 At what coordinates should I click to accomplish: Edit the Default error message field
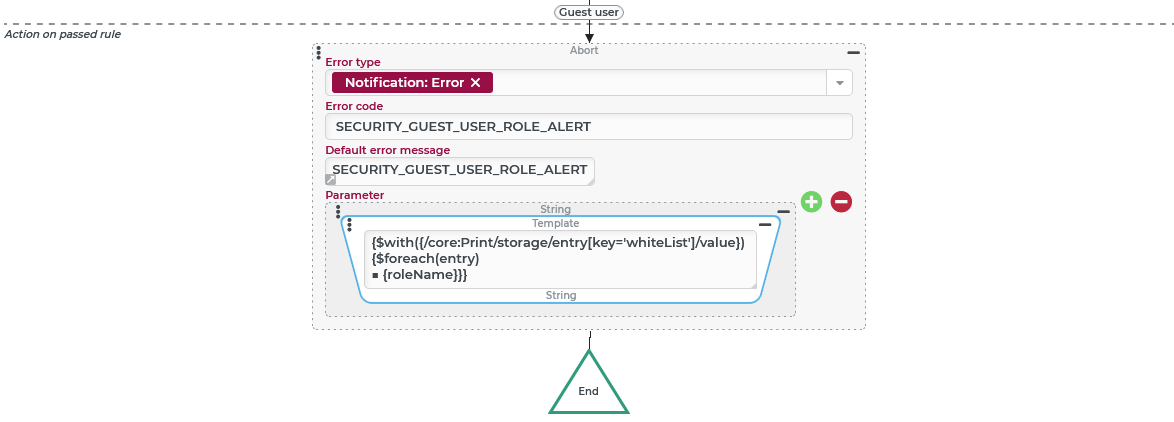[460, 171]
